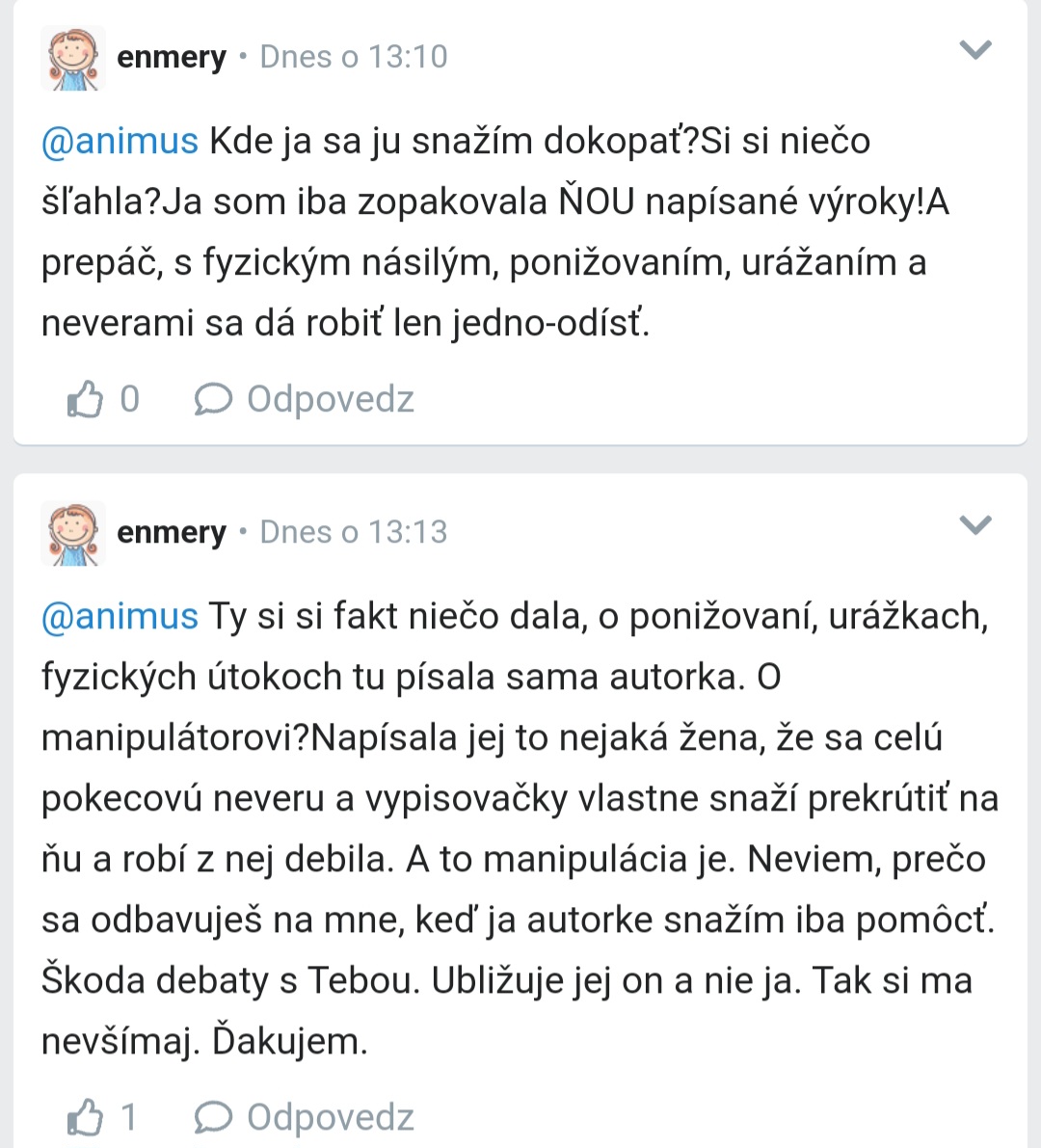This screenshot has height=1148, width=1041.
Task: Click the like count showing 1
Action: point(129,1117)
